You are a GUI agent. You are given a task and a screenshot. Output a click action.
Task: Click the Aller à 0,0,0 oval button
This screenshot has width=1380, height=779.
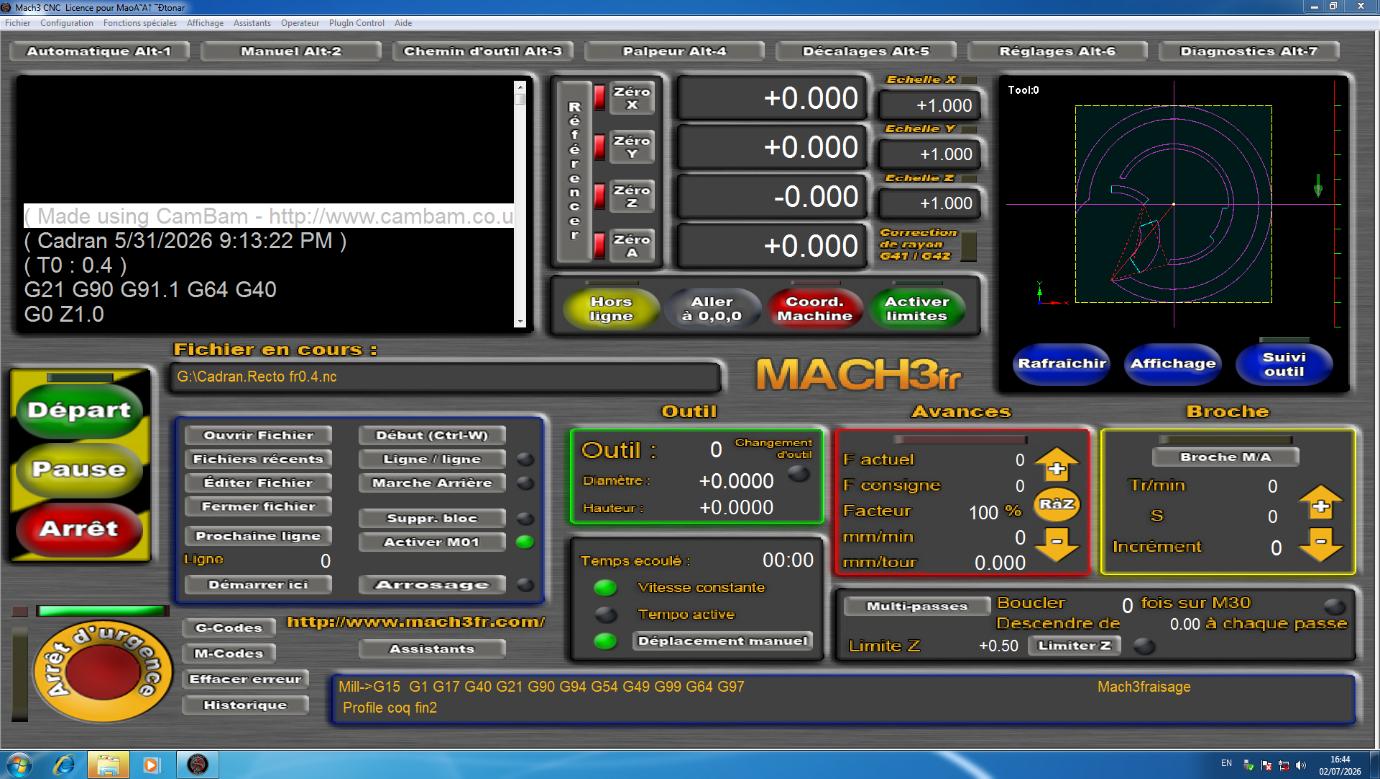pos(712,309)
